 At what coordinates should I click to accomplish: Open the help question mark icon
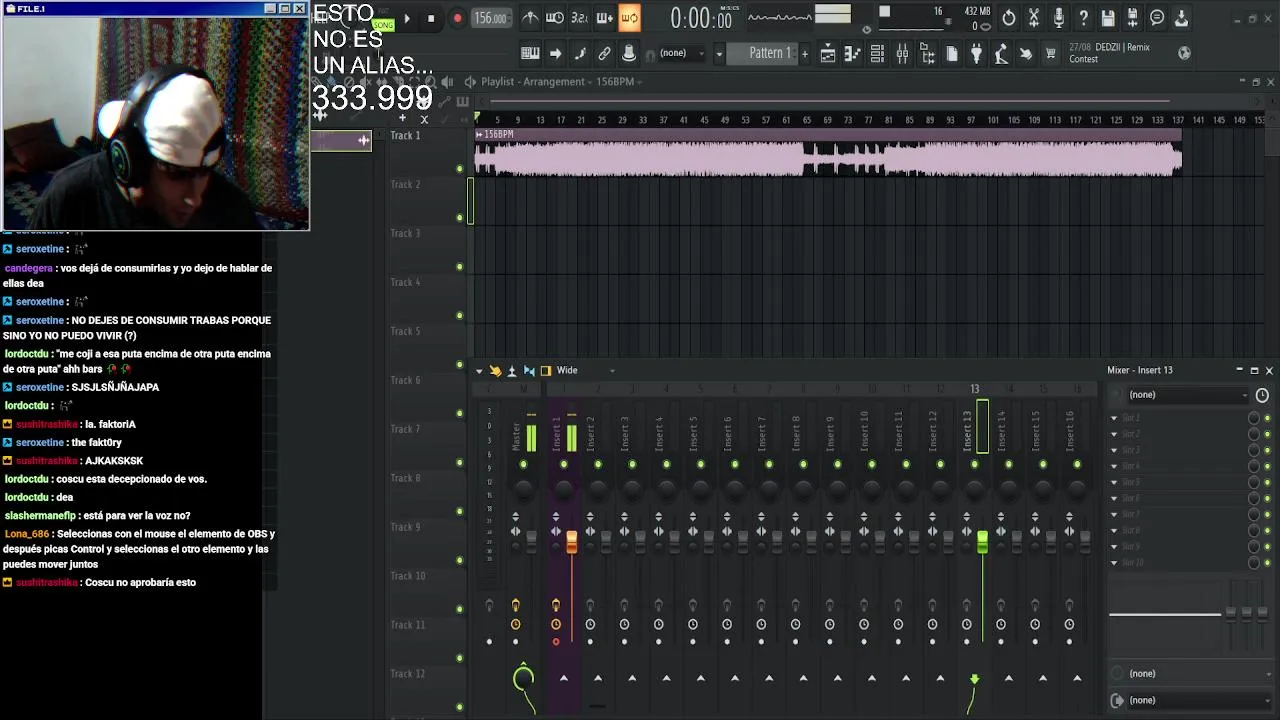click(x=1083, y=18)
